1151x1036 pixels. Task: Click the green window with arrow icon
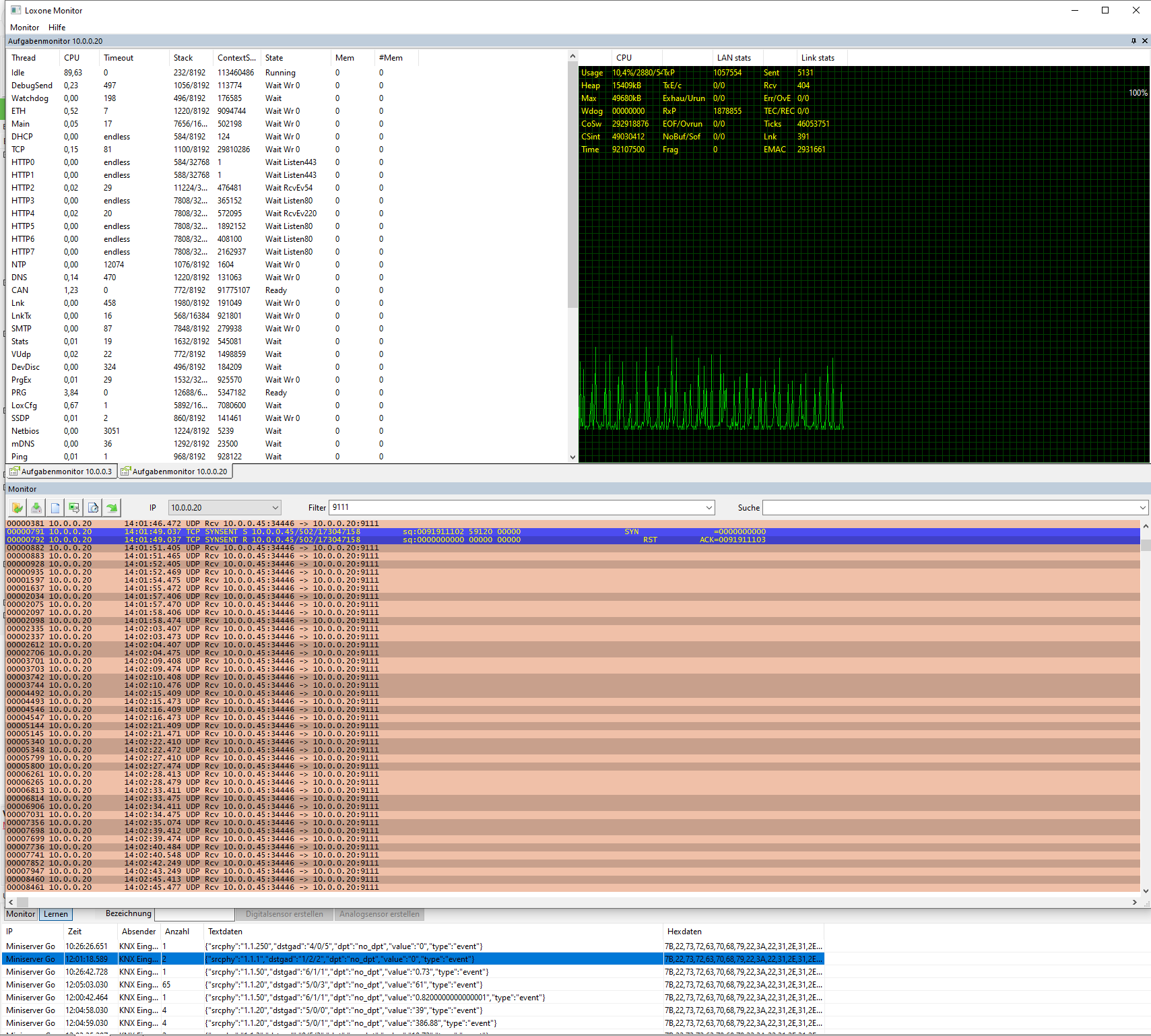click(74, 508)
